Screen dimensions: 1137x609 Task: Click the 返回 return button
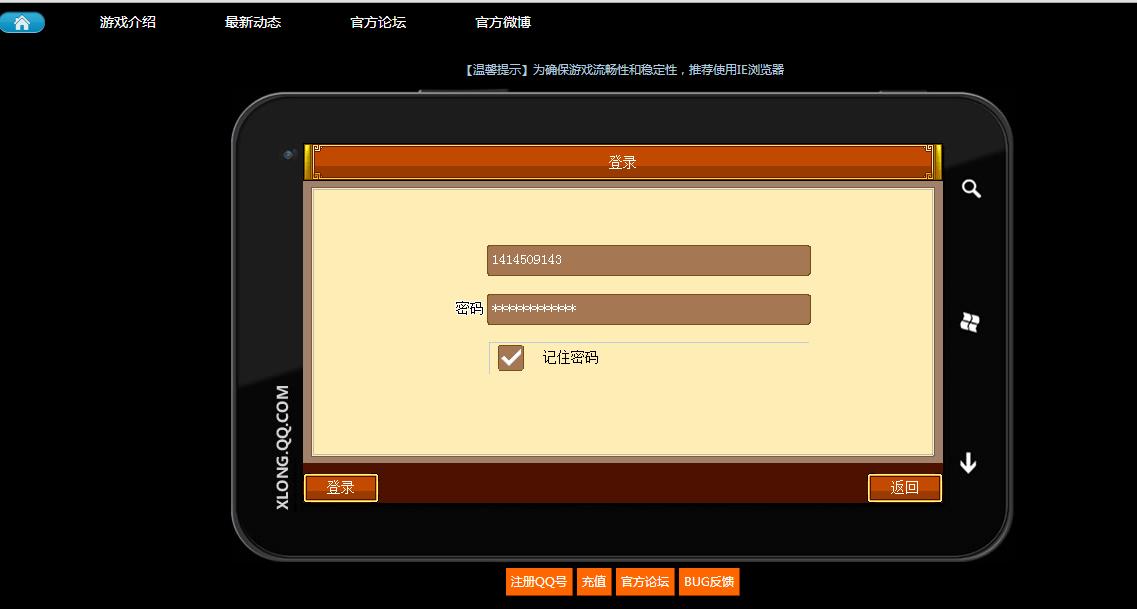tap(904, 487)
